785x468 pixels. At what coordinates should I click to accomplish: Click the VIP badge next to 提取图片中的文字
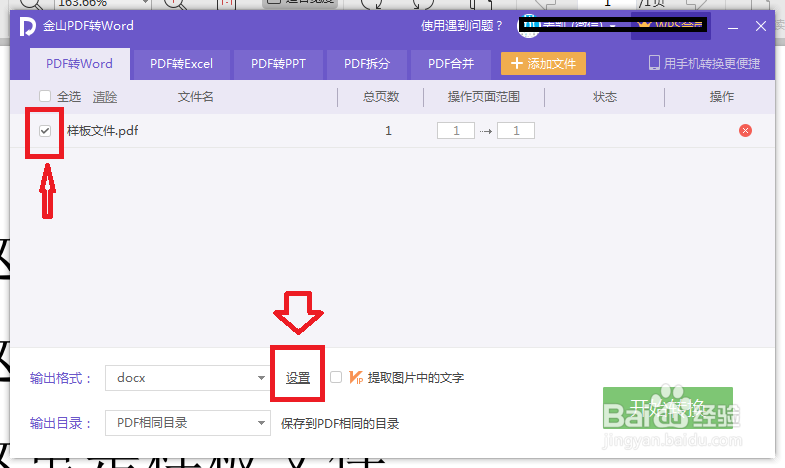pos(356,377)
